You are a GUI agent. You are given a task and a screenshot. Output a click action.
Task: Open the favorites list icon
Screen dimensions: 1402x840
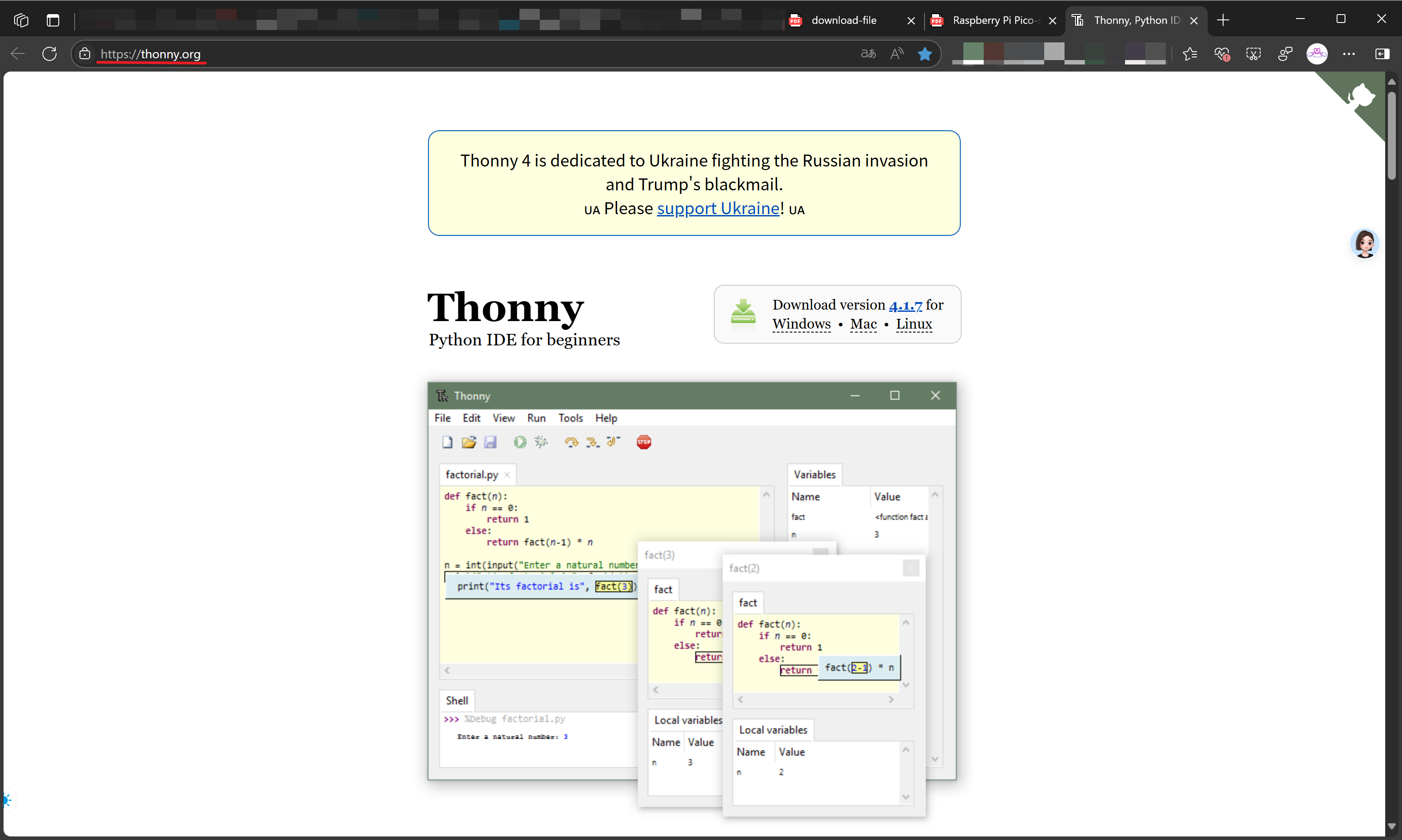(1190, 54)
